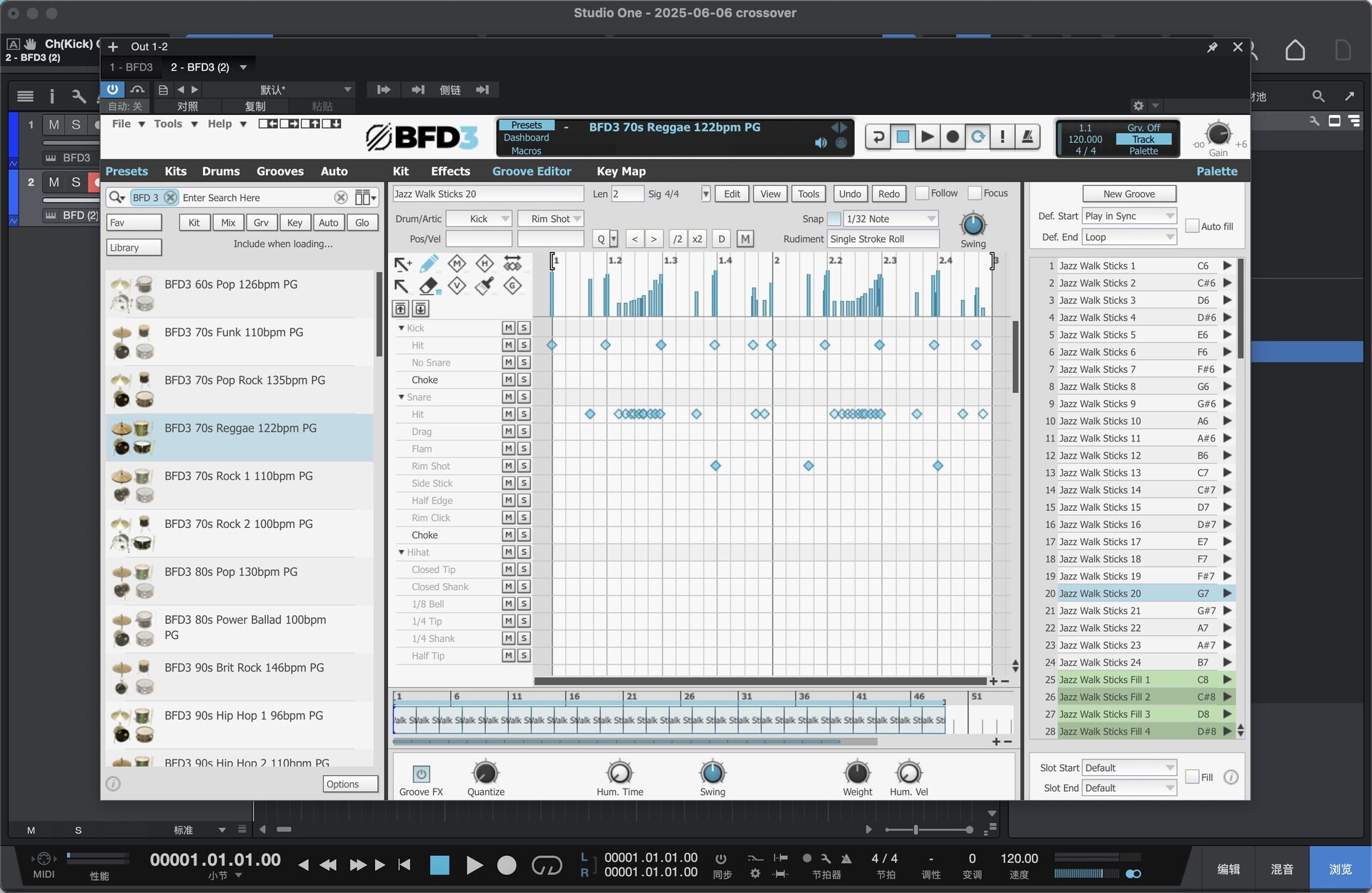
Task: Click the Studio One search magnifier icon
Action: click(1318, 96)
